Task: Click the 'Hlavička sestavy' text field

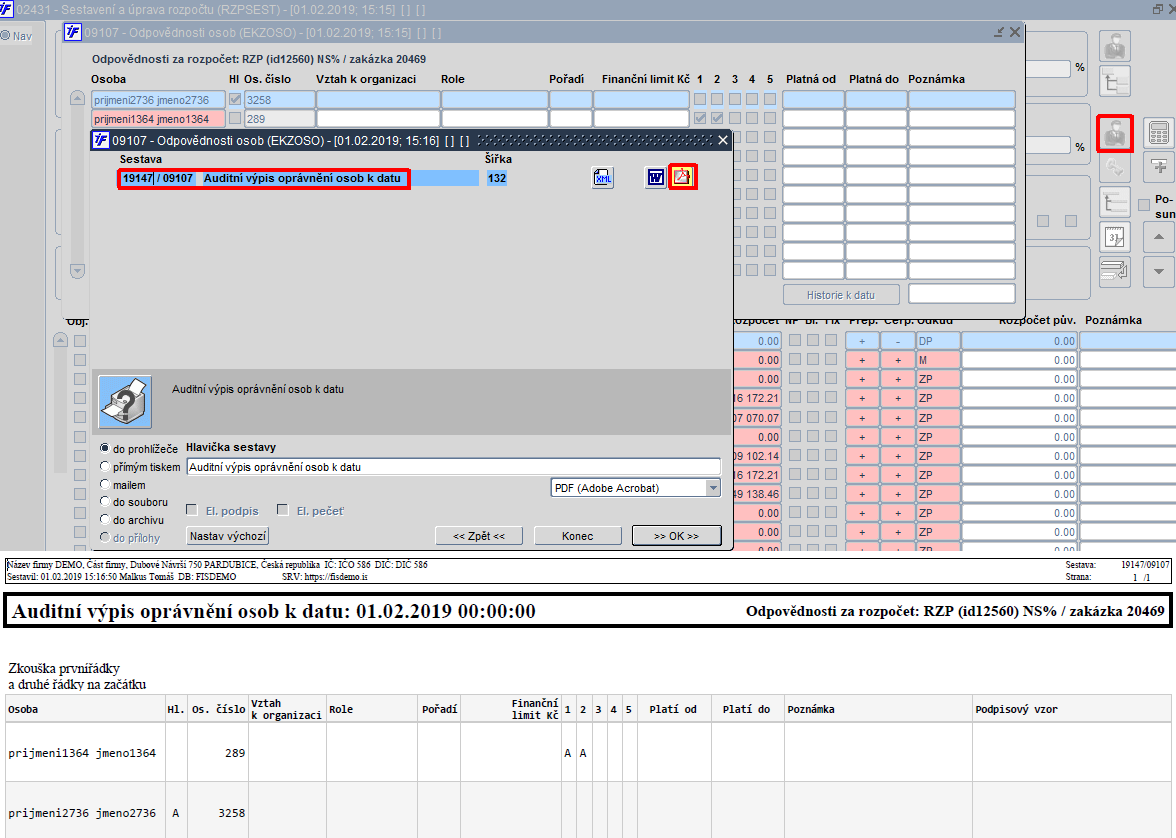Action: click(x=454, y=467)
